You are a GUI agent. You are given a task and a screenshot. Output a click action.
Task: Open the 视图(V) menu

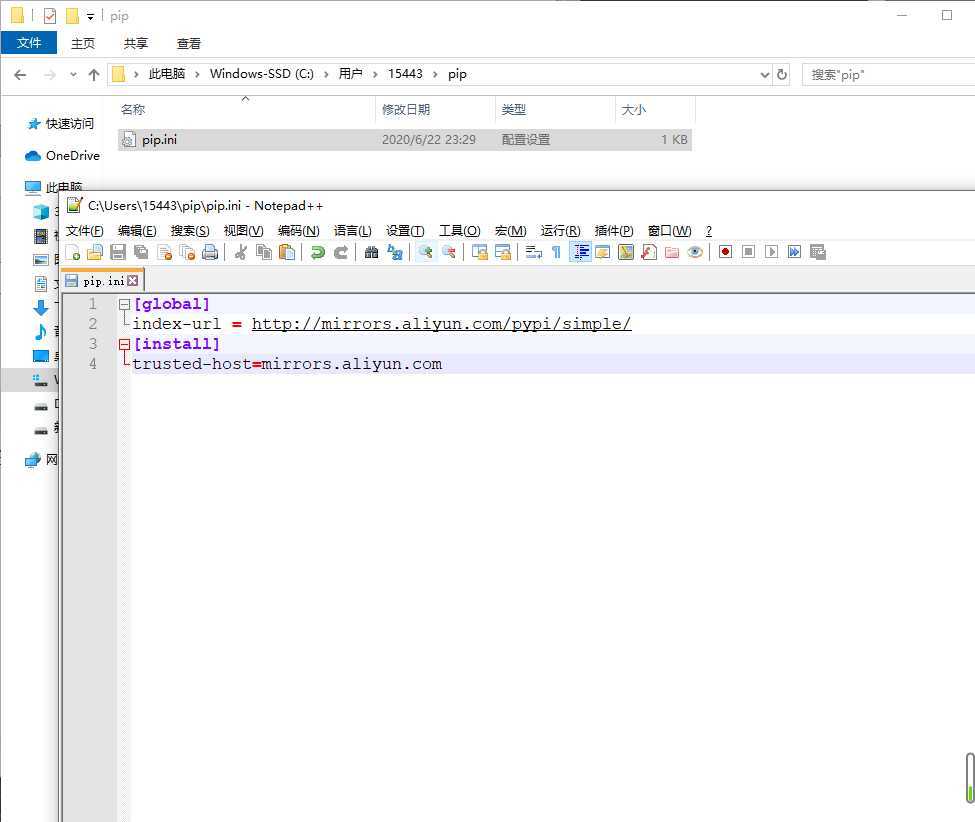pos(244,231)
